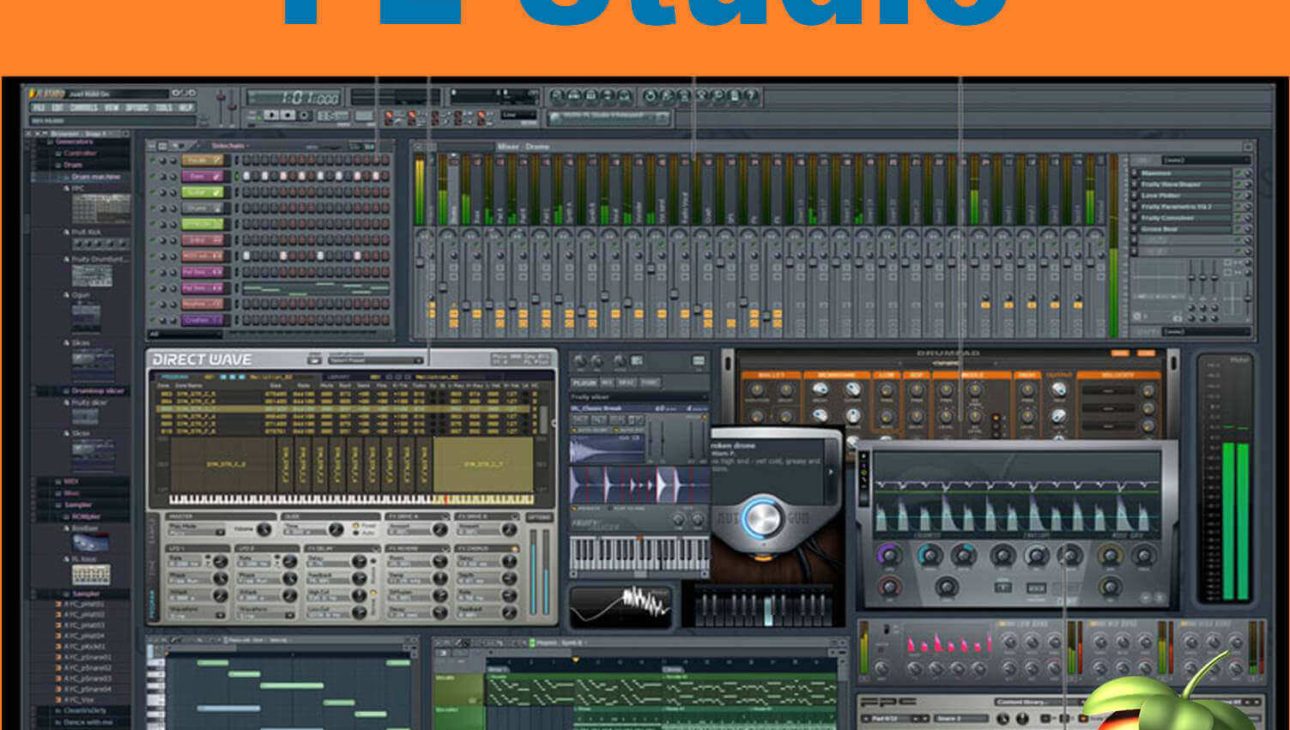This screenshot has width=1290, height=730.
Task: Click the DirectWave master Volume knob
Action: [264, 530]
